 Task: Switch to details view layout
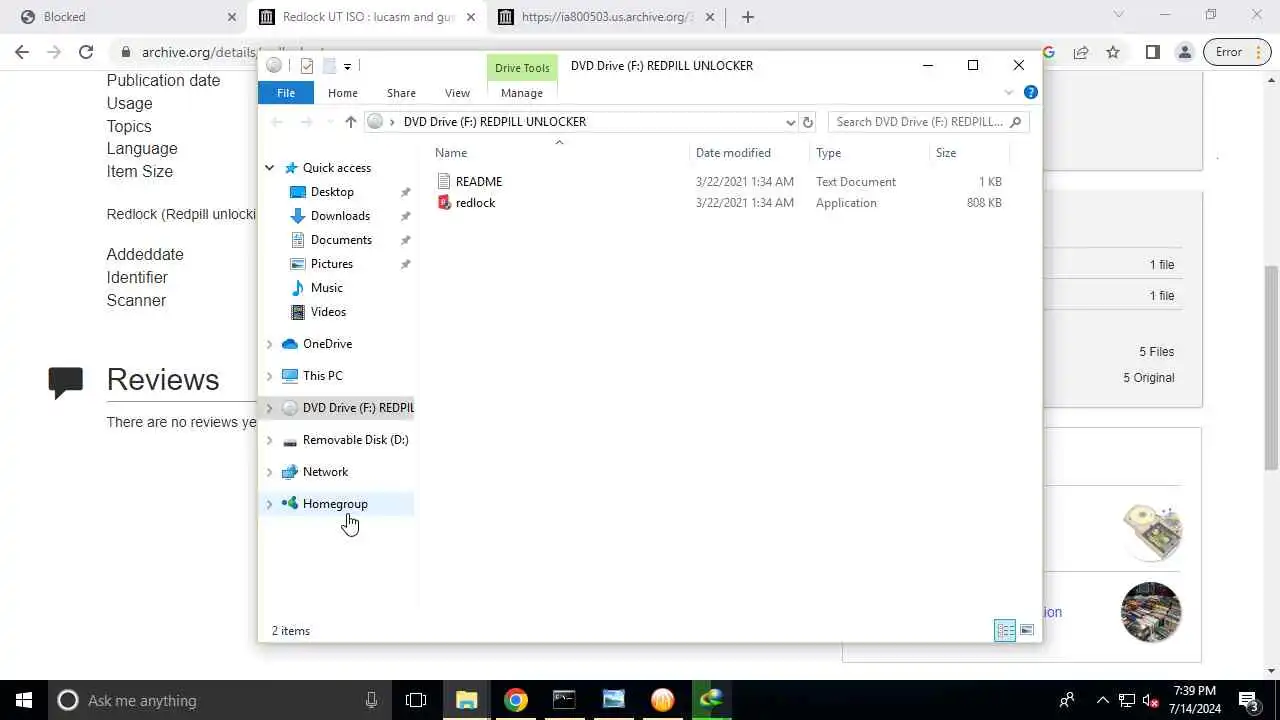1005,630
